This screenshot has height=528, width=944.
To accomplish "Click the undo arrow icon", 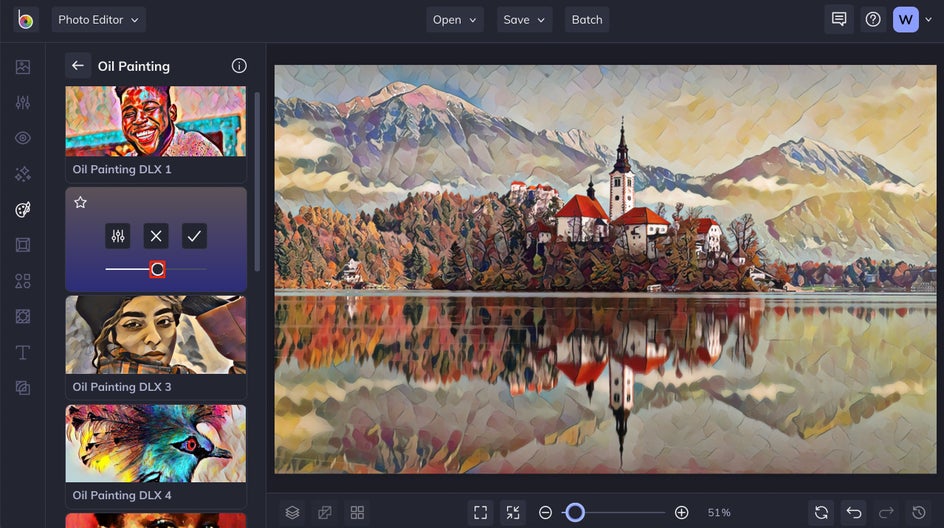I will (x=854, y=512).
